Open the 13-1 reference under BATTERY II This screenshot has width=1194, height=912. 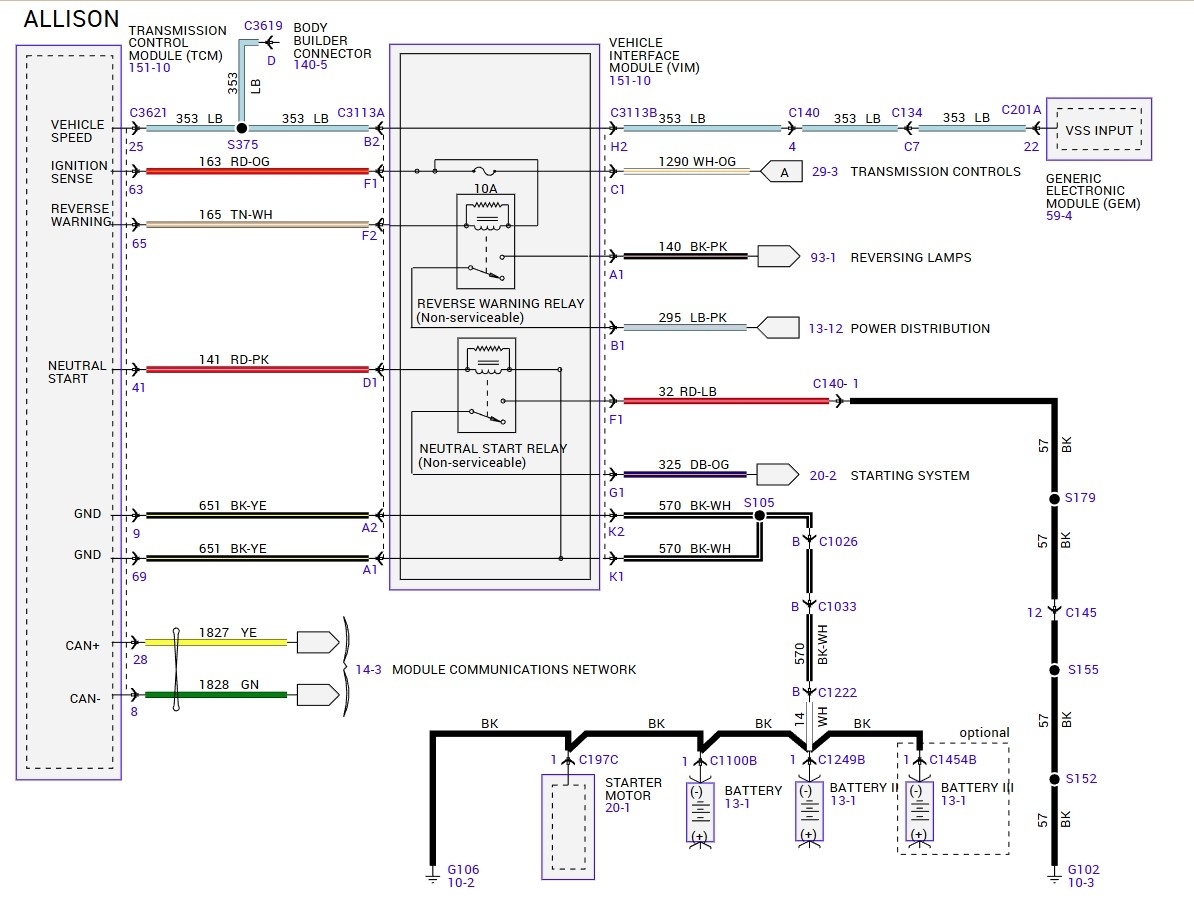(x=843, y=801)
